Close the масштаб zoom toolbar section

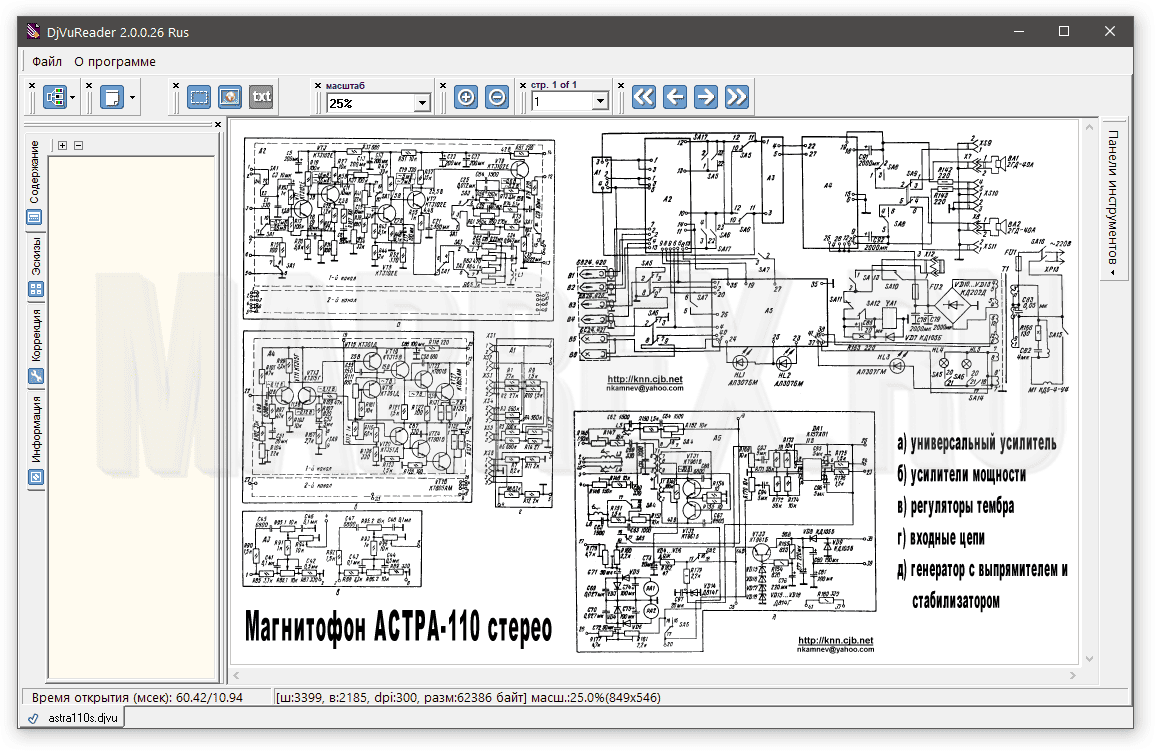point(318,85)
